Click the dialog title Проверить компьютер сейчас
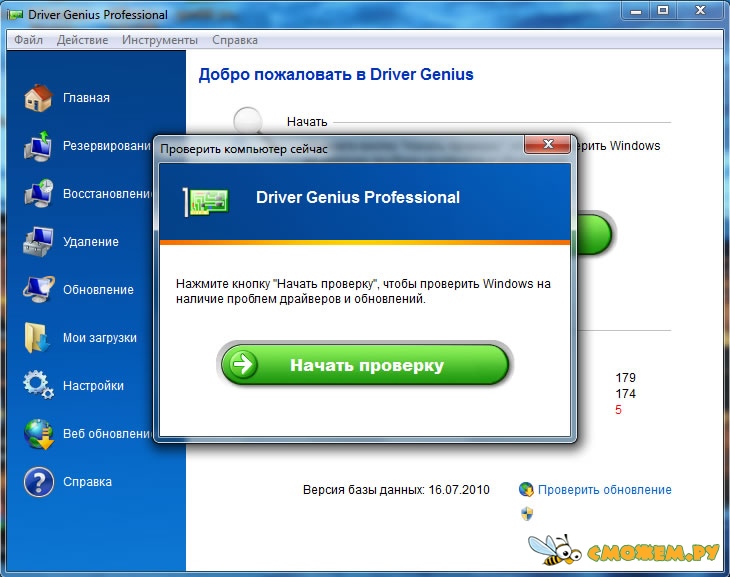This screenshot has width=730, height=577. coord(243,149)
